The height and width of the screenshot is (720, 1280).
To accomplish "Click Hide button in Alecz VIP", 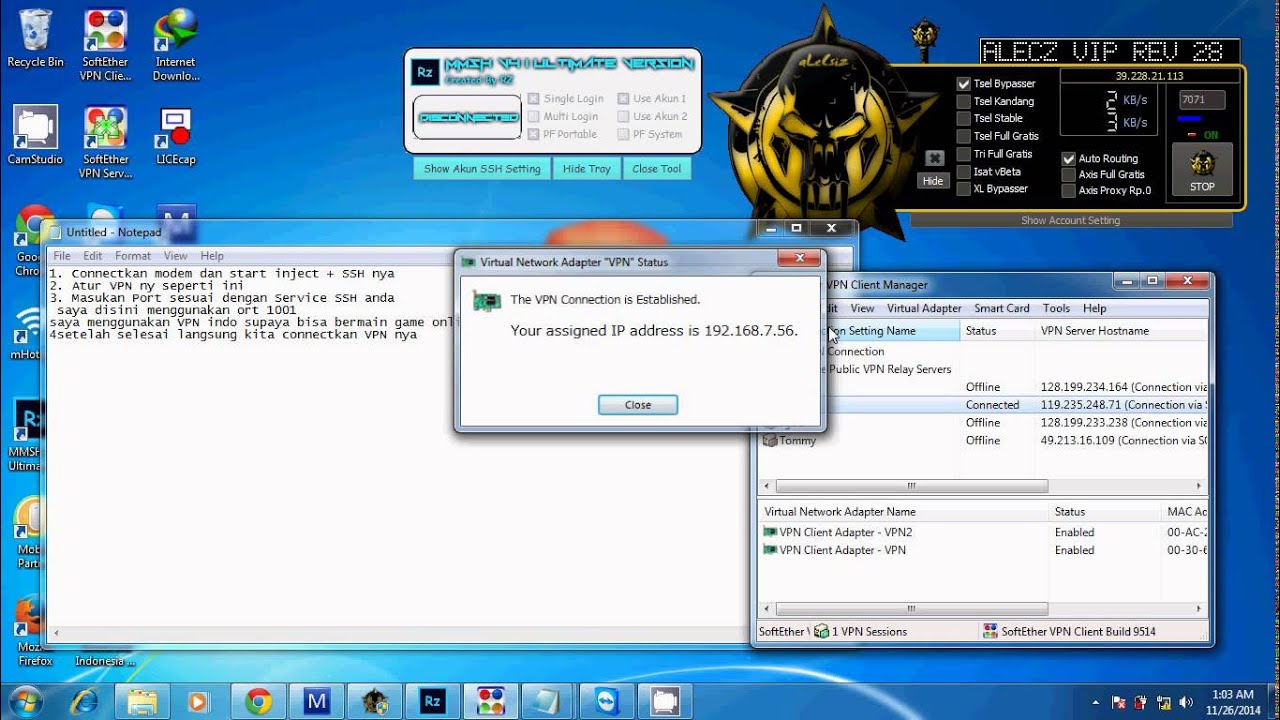I will click(x=933, y=181).
